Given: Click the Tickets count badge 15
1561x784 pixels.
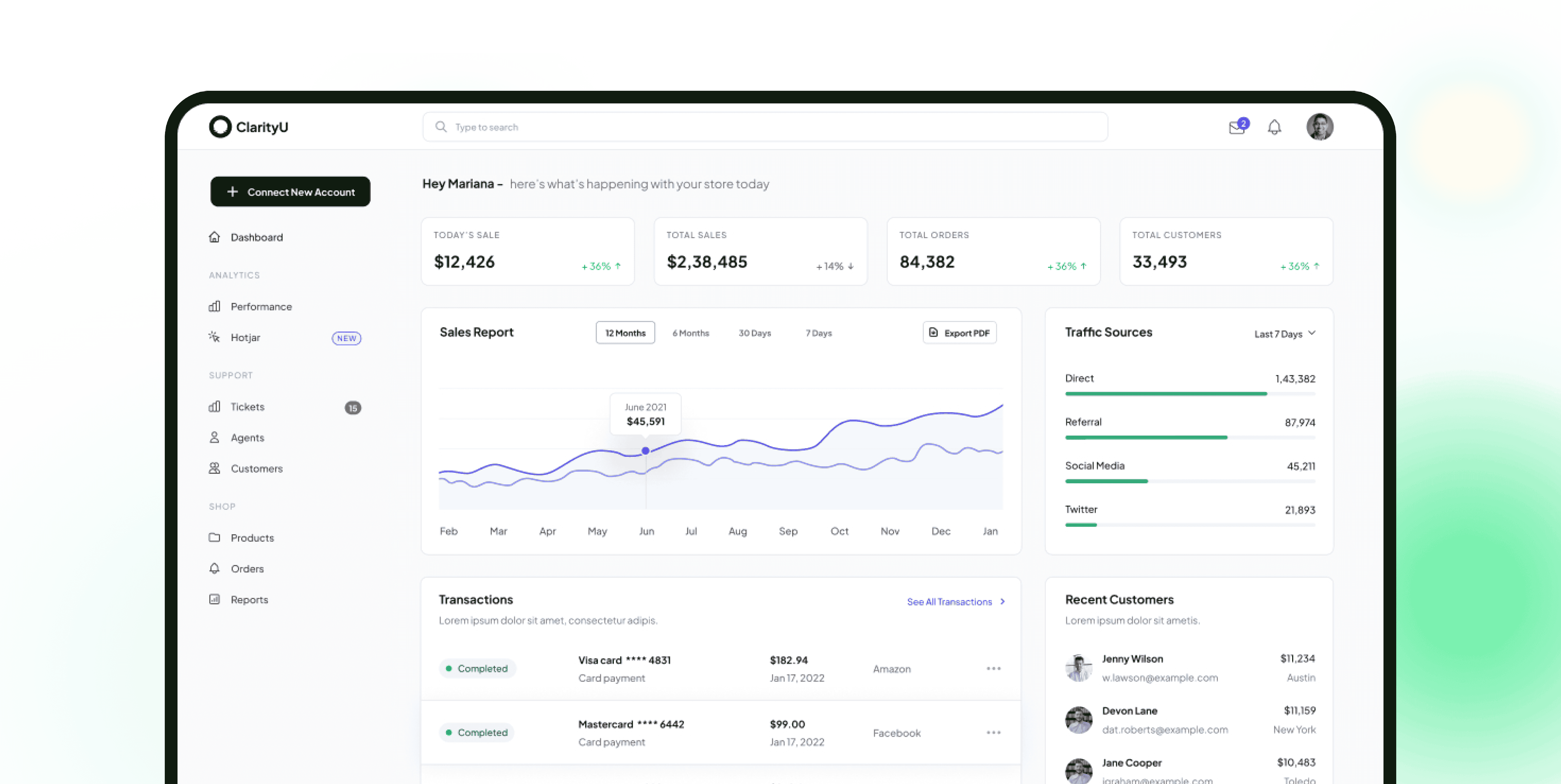Looking at the screenshot, I should pyautogui.click(x=353, y=408).
